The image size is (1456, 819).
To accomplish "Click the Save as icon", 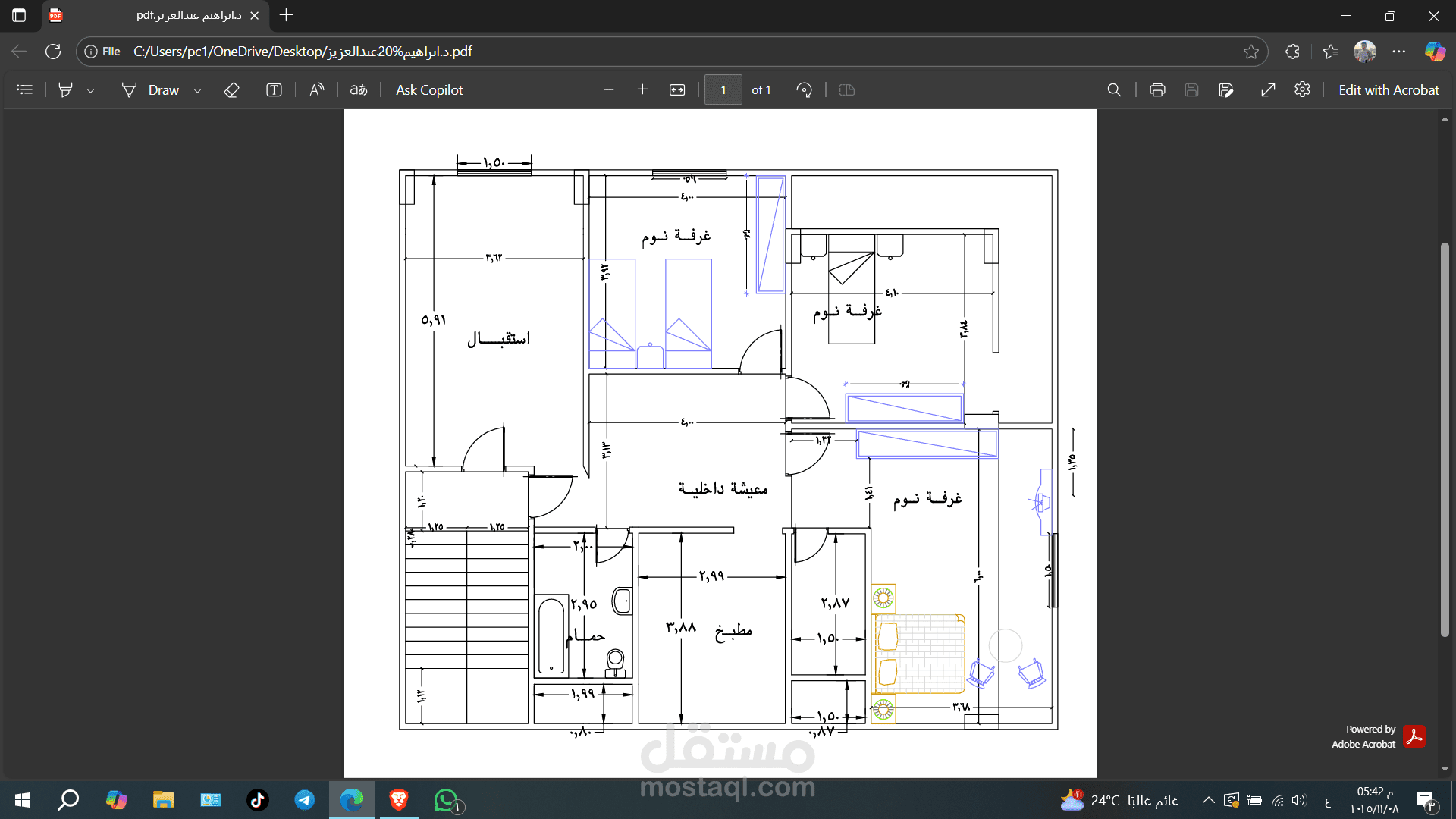I will click(1226, 89).
